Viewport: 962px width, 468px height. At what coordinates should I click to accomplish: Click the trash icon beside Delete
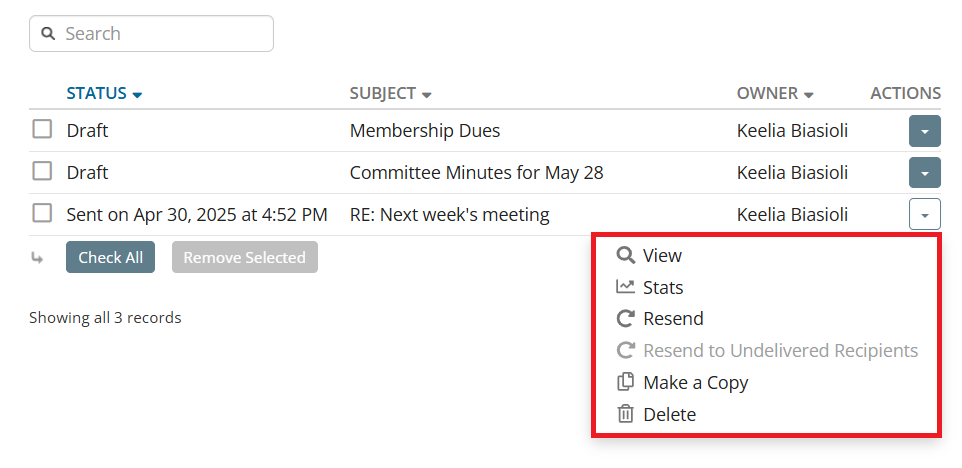626,414
